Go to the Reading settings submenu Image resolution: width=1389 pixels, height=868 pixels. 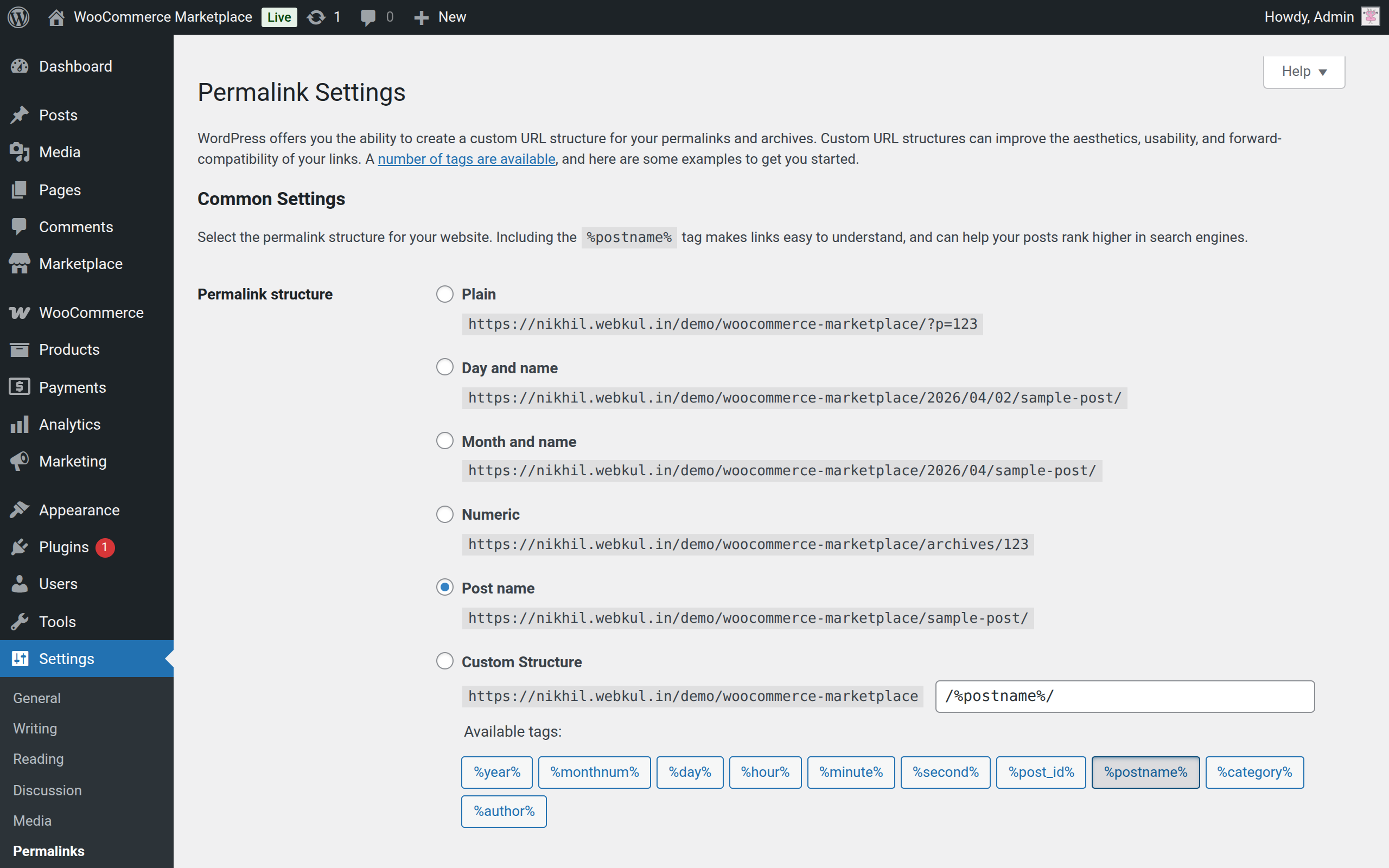pos(39,759)
